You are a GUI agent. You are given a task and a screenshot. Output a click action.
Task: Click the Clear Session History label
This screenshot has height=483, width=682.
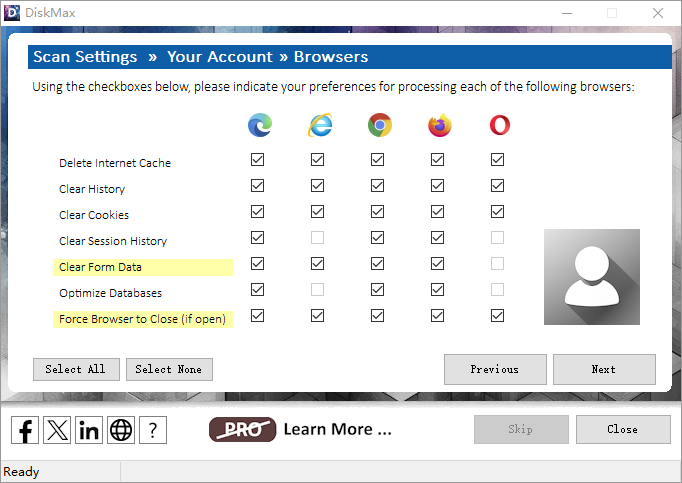pyautogui.click(x=113, y=241)
